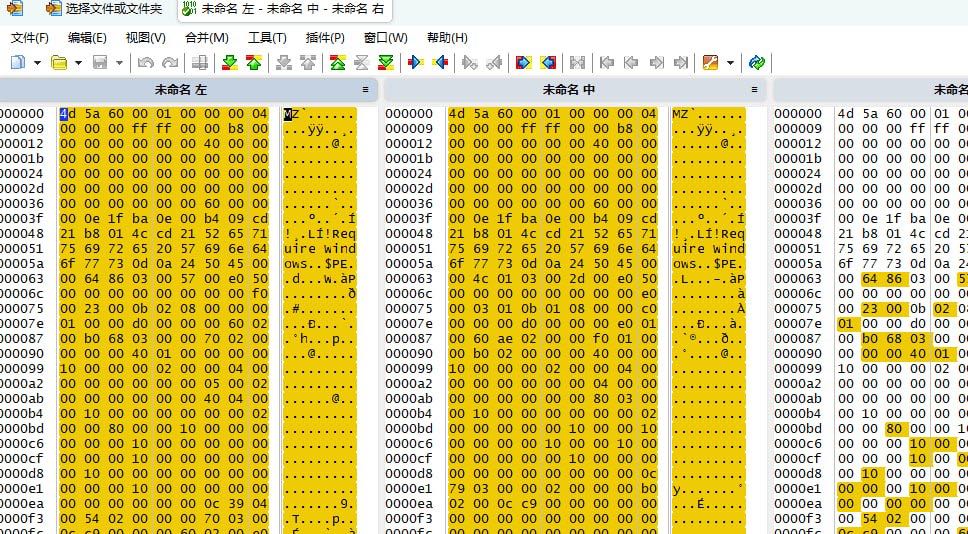Click the New document toolbar icon
Screen dimensions: 968x534
(x=17, y=63)
